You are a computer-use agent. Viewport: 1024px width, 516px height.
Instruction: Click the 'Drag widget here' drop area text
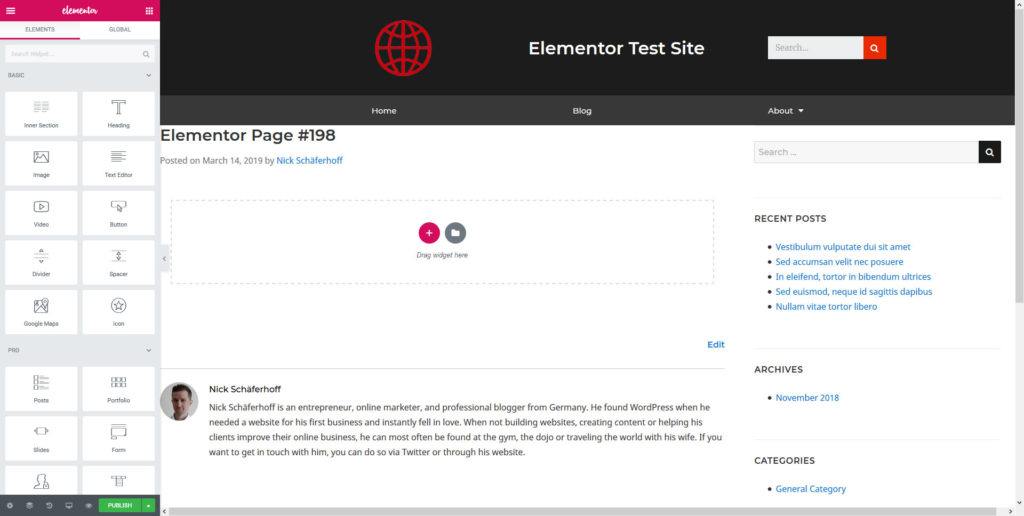point(442,255)
